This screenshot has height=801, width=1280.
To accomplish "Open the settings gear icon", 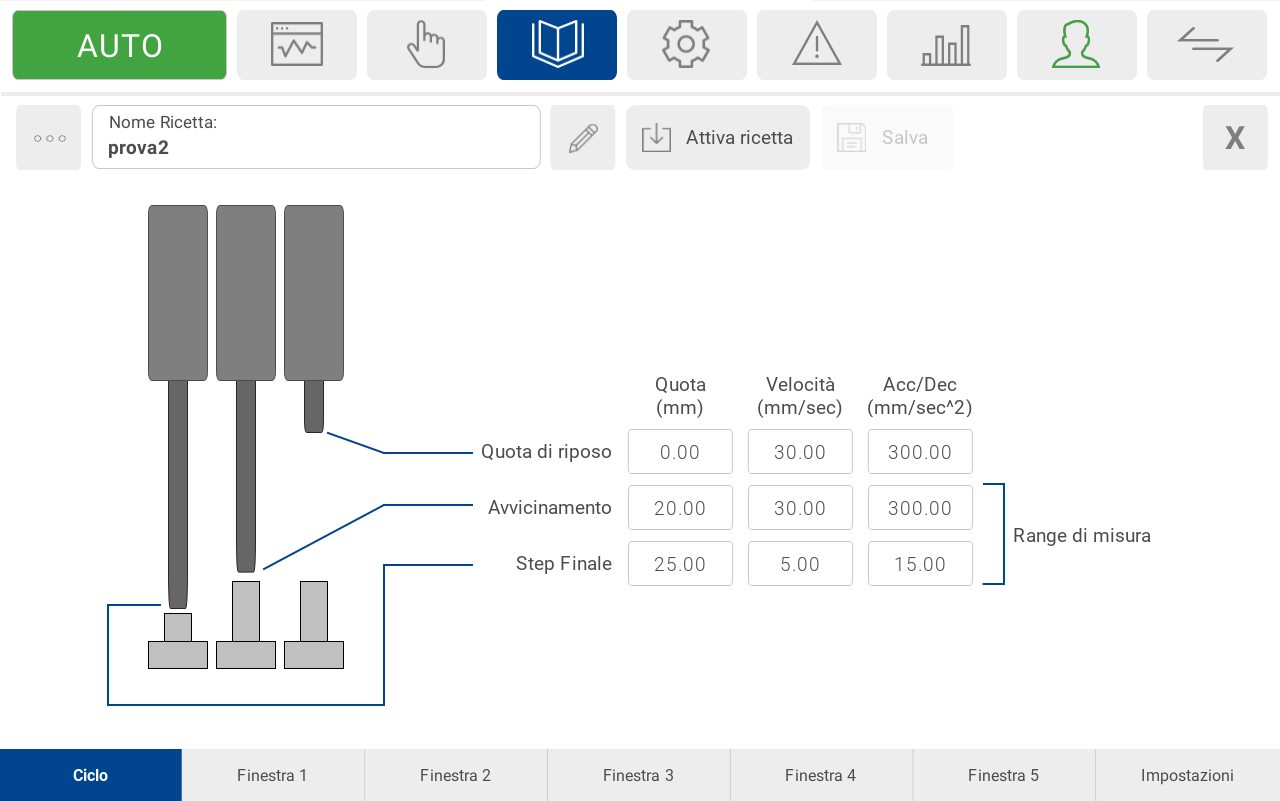I will [686, 45].
